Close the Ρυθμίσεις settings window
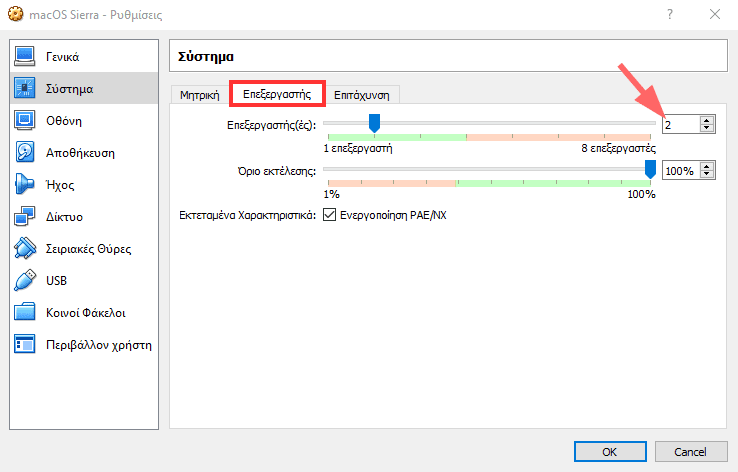738x472 pixels. (x=714, y=14)
